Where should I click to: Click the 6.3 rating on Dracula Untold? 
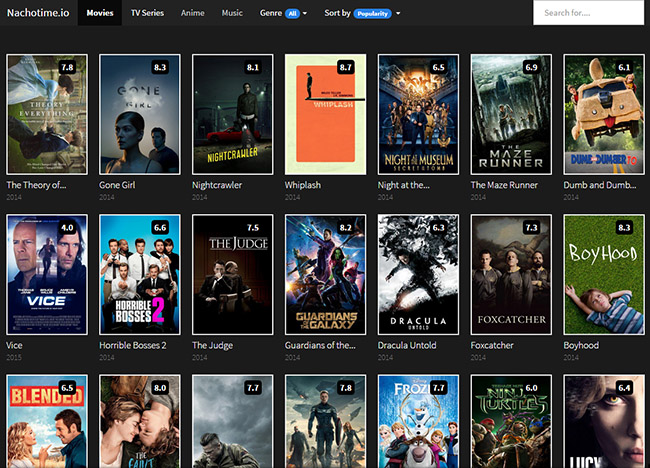pyautogui.click(x=439, y=228)
